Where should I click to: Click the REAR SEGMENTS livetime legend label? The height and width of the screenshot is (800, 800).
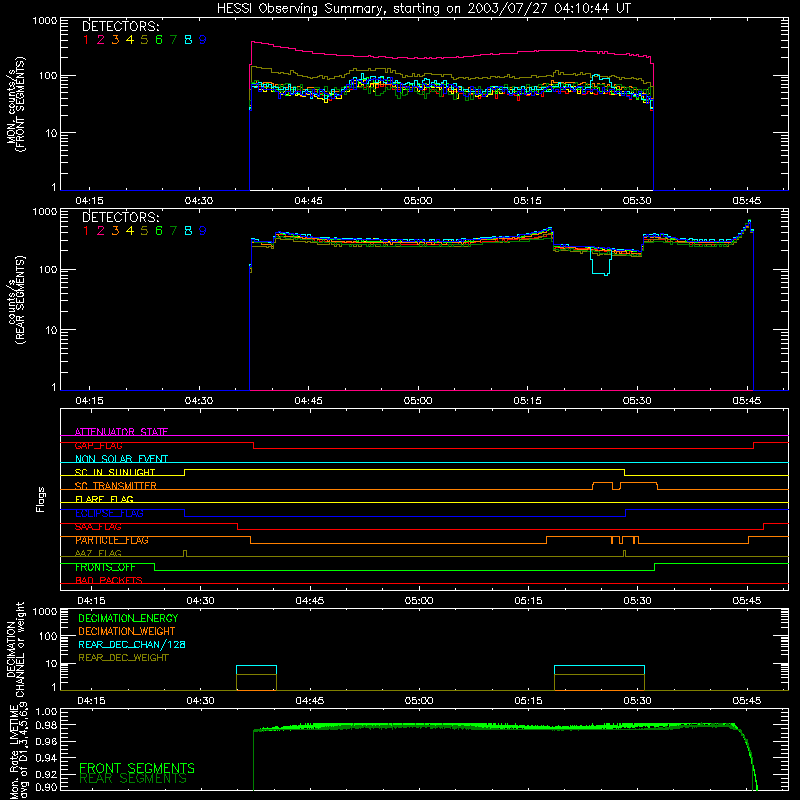[133, 778]
